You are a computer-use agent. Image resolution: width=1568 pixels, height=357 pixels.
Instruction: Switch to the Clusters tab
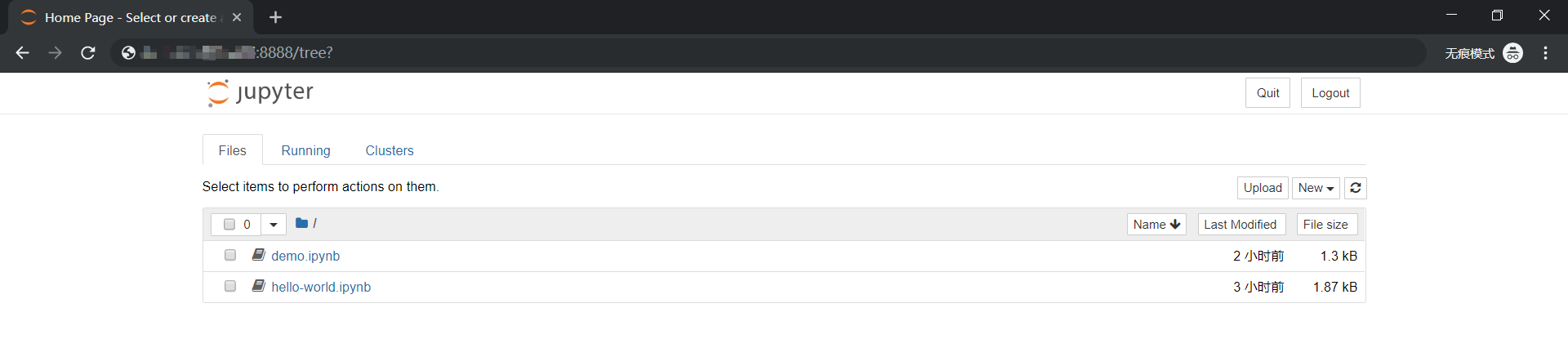tap(390, 150)
